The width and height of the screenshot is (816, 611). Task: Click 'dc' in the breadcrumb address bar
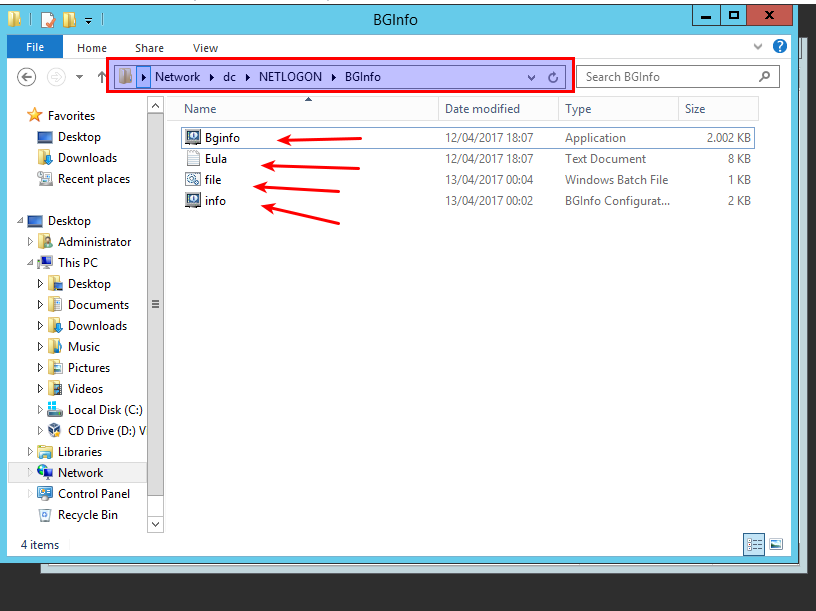point(232,76)
